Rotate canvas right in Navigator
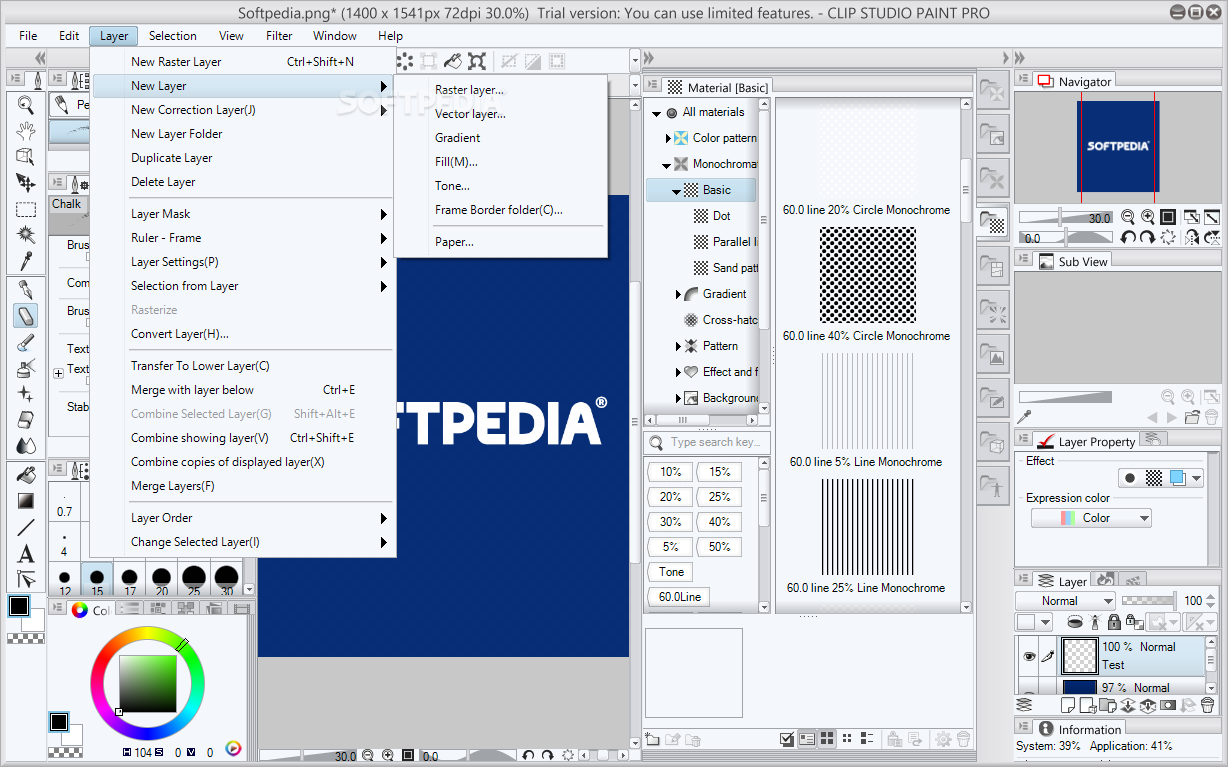Viewport: 1228px width, 767px height. click(1148, 238)
